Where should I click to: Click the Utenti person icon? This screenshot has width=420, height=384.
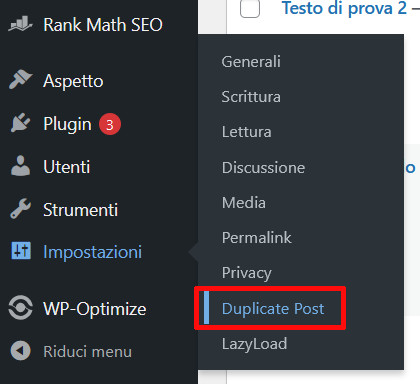20,165
